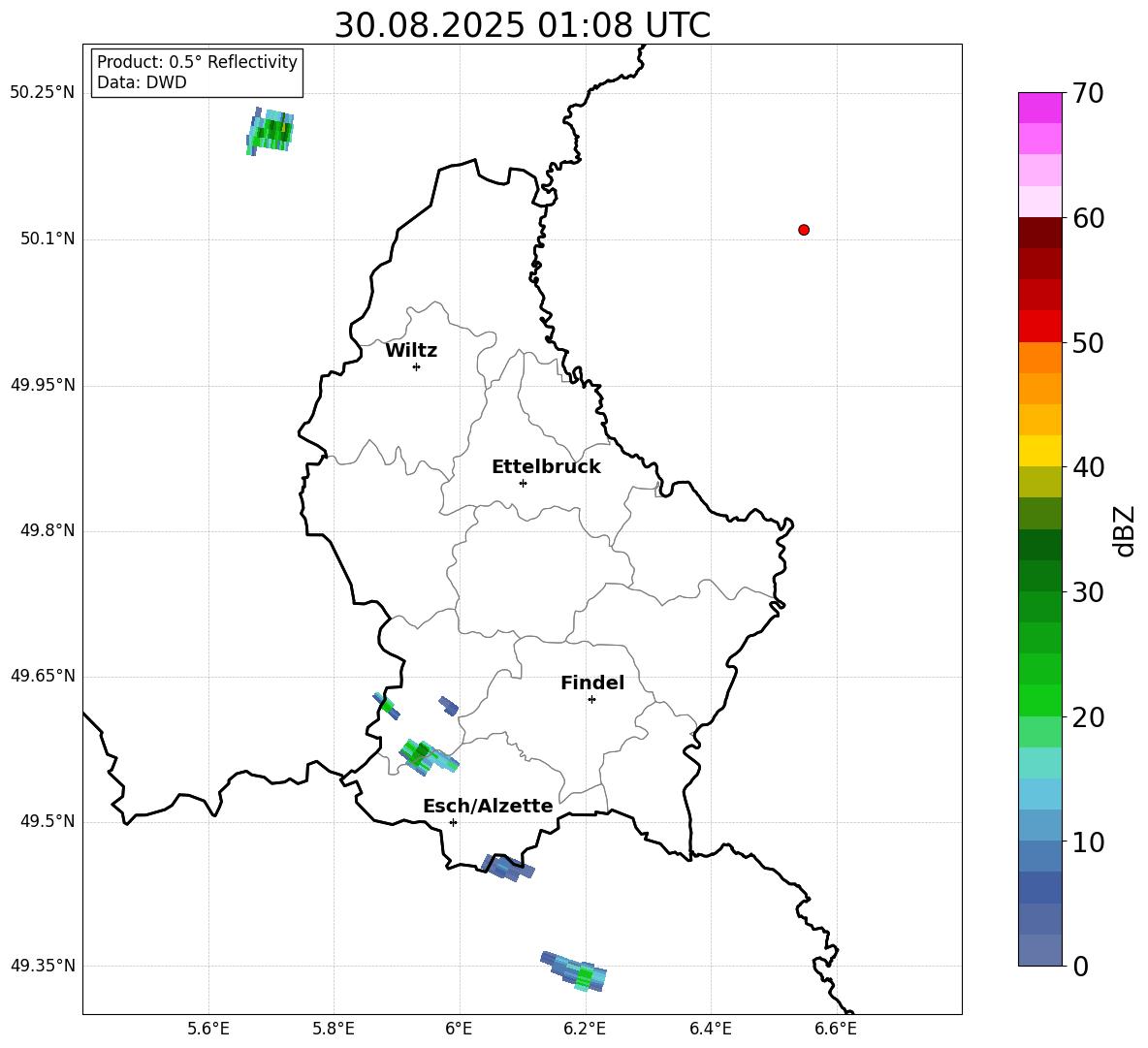Select the Wiltz city label
Image resolution: width=1148 pixels, height=1048 pixels.
[x=411, y=351]
